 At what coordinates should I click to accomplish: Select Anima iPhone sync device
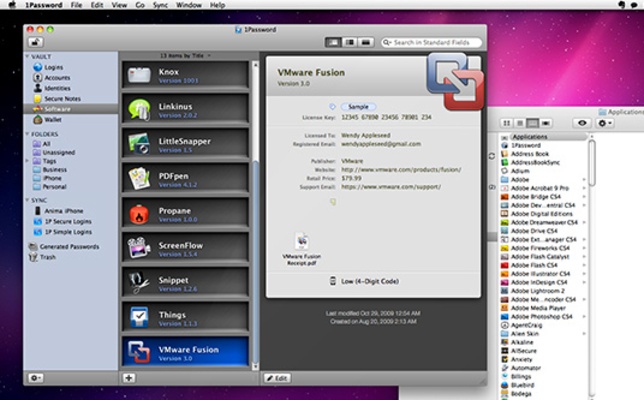59,211
